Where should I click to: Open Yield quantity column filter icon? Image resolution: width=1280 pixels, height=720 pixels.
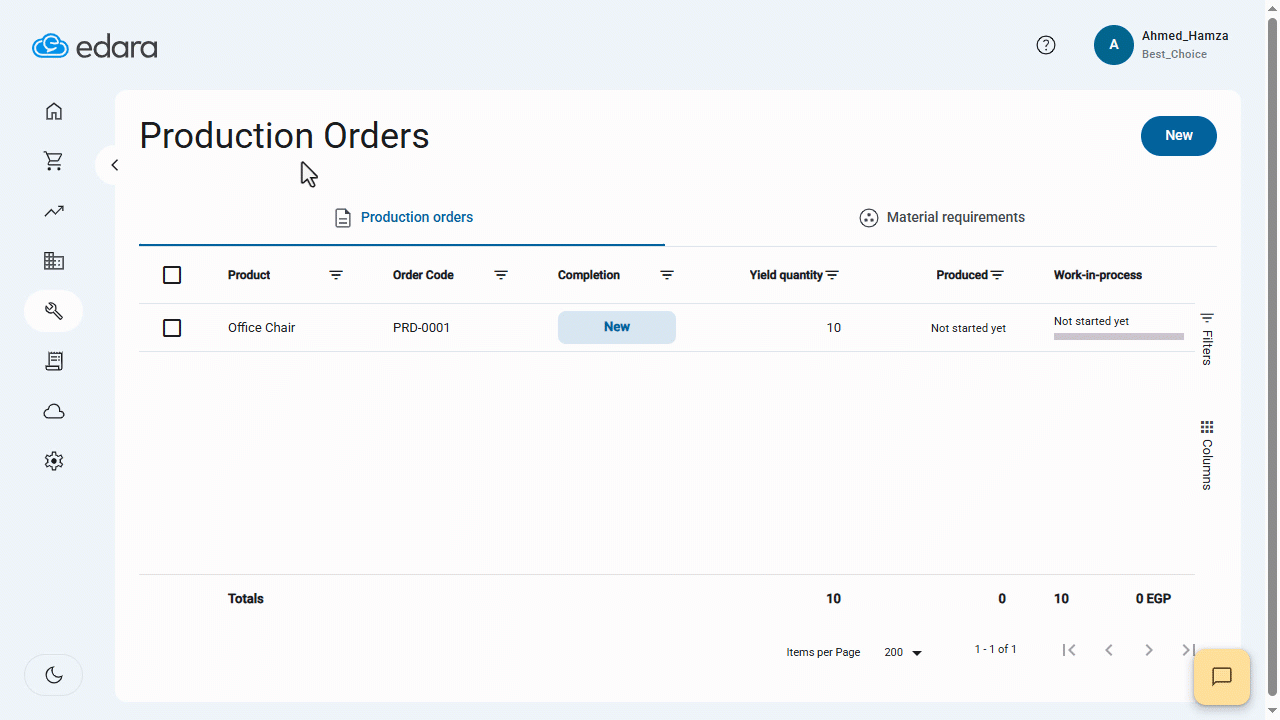[832, 275]
